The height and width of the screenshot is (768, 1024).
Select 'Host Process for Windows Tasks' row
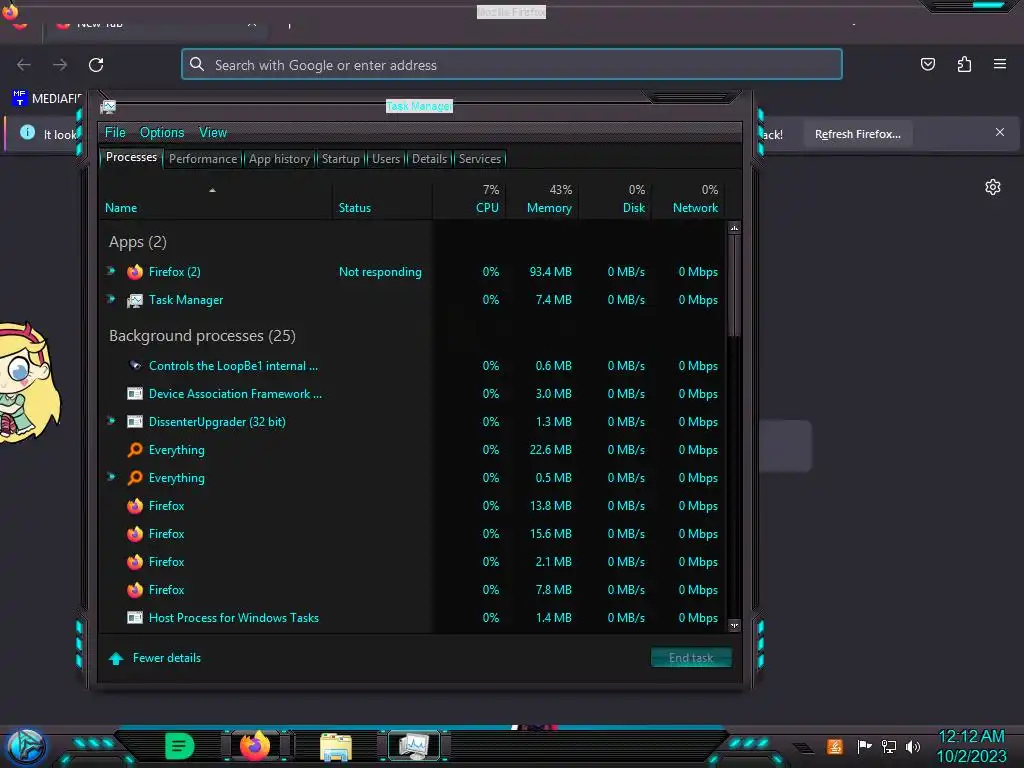[x=413, y=618]
